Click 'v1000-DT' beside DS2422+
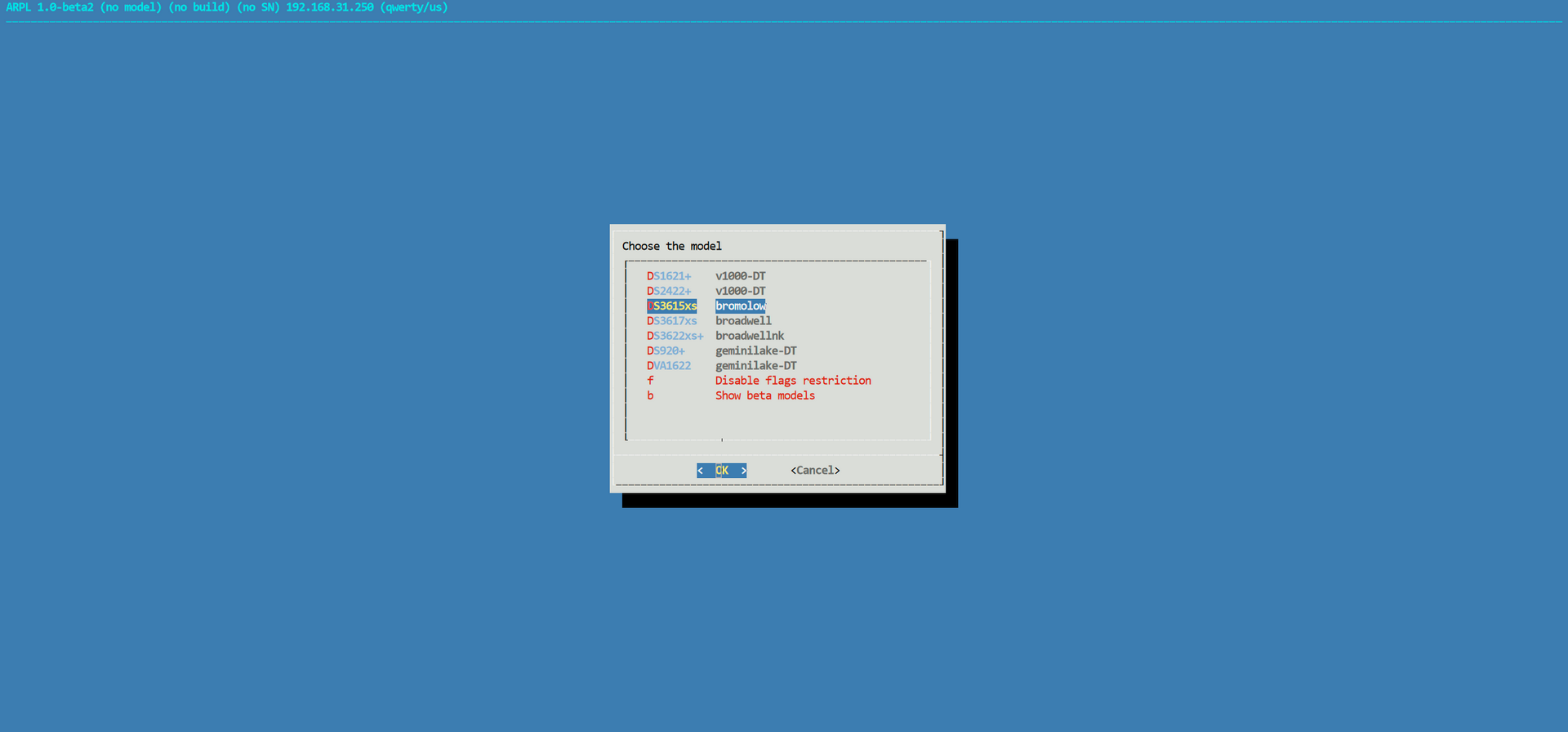The width and height of the screenshot is (1568, 732). pos(741,291)
